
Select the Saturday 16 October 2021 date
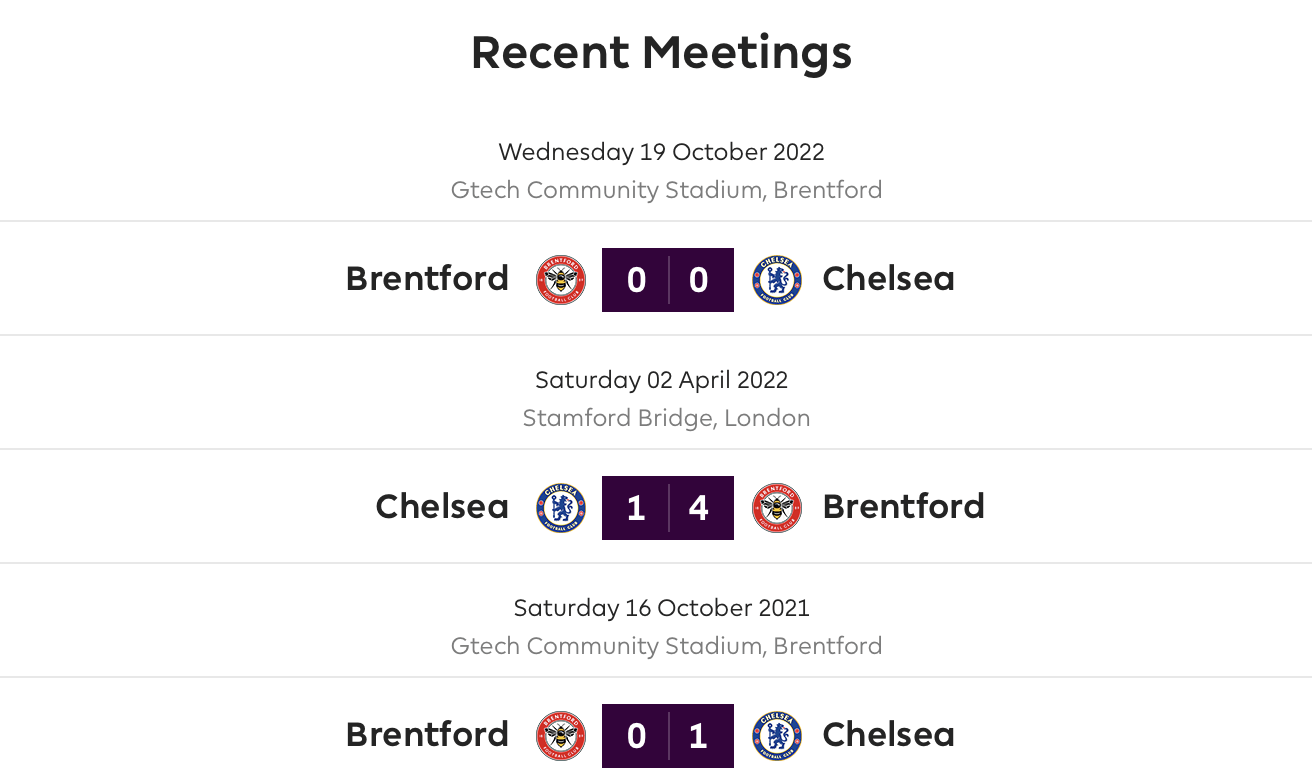(661, 608)
